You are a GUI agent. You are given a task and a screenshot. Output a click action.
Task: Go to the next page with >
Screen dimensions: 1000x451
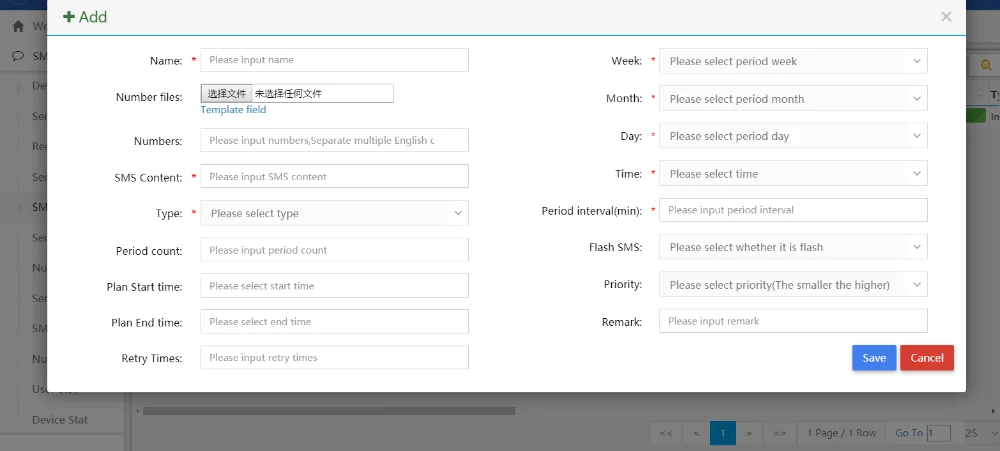(x=749, y=433)
